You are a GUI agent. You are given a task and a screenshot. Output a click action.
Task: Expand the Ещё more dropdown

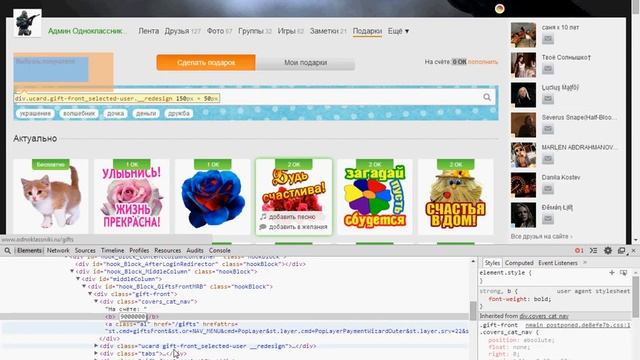click(x=398, y=31)
